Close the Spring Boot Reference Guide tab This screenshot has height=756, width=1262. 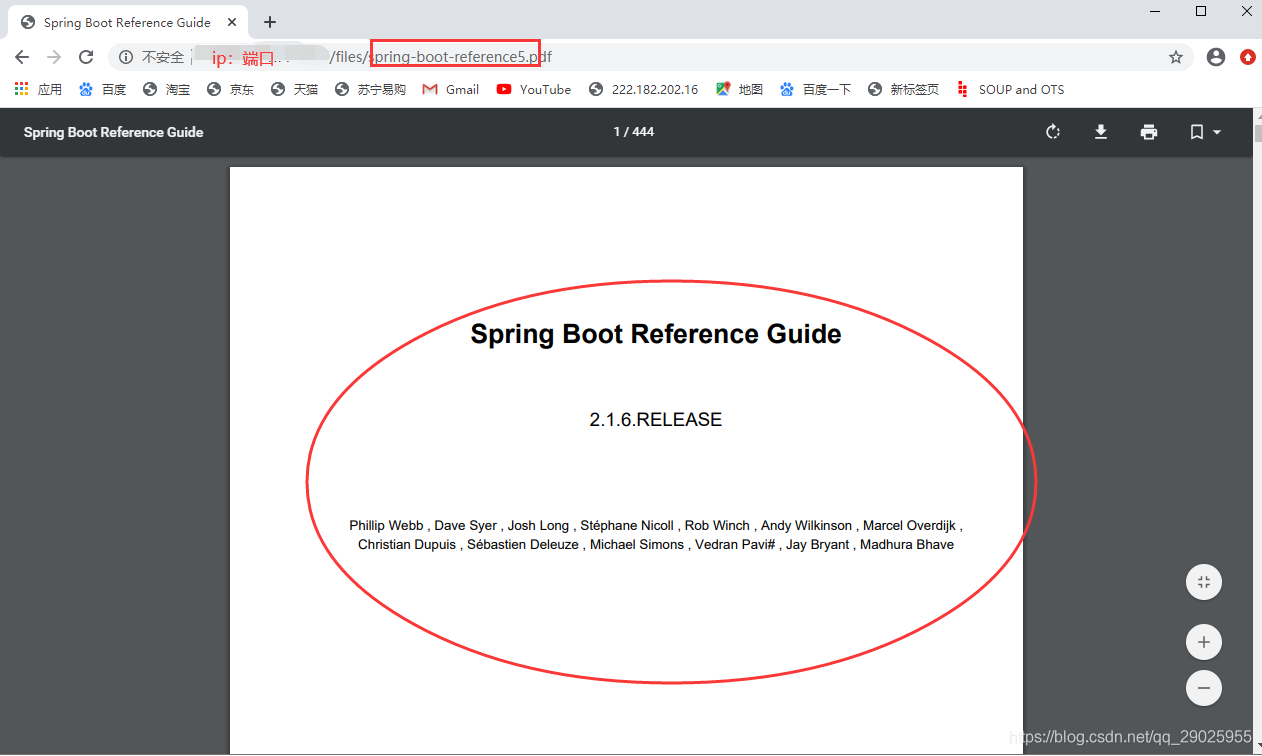[231, 22]
